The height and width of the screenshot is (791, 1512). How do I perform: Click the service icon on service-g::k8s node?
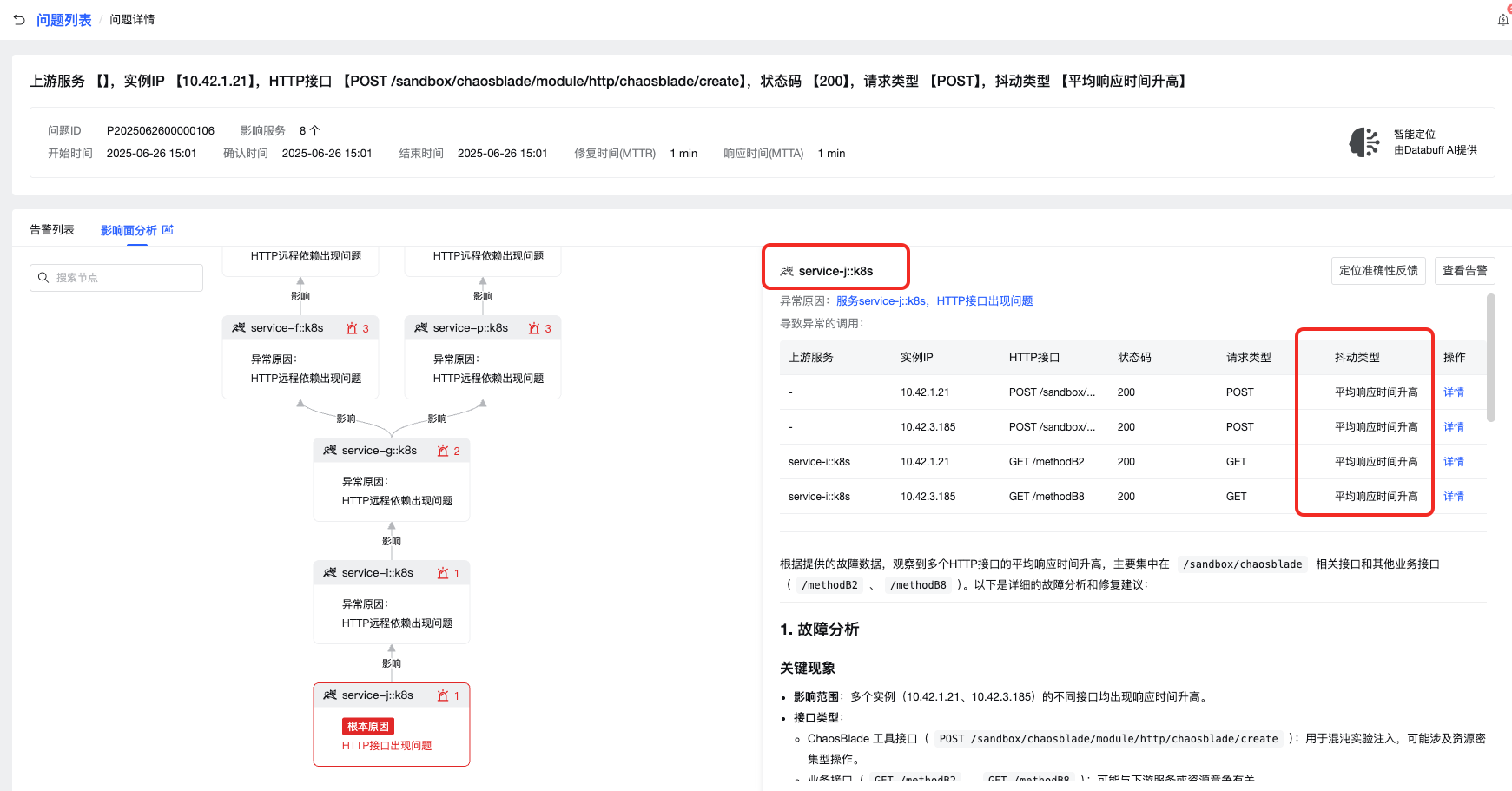(x=330, y=451)
